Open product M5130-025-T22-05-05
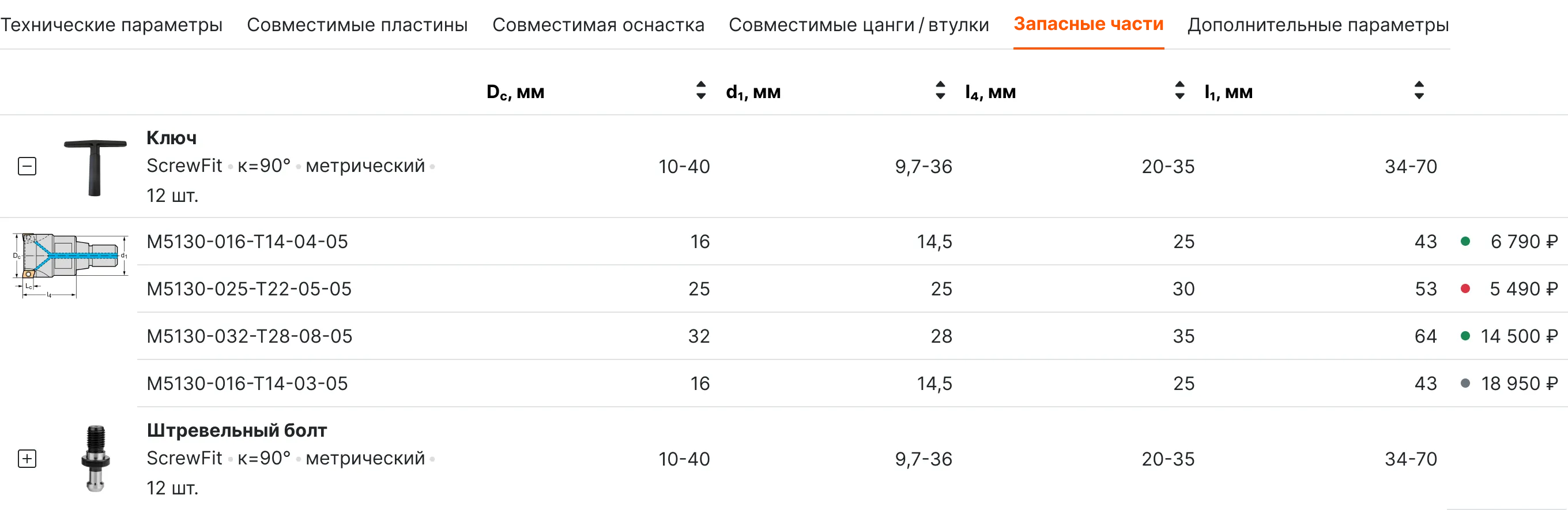Image resolution: width=1568 pixels, height=510 pixels. [x=249, y=289]
